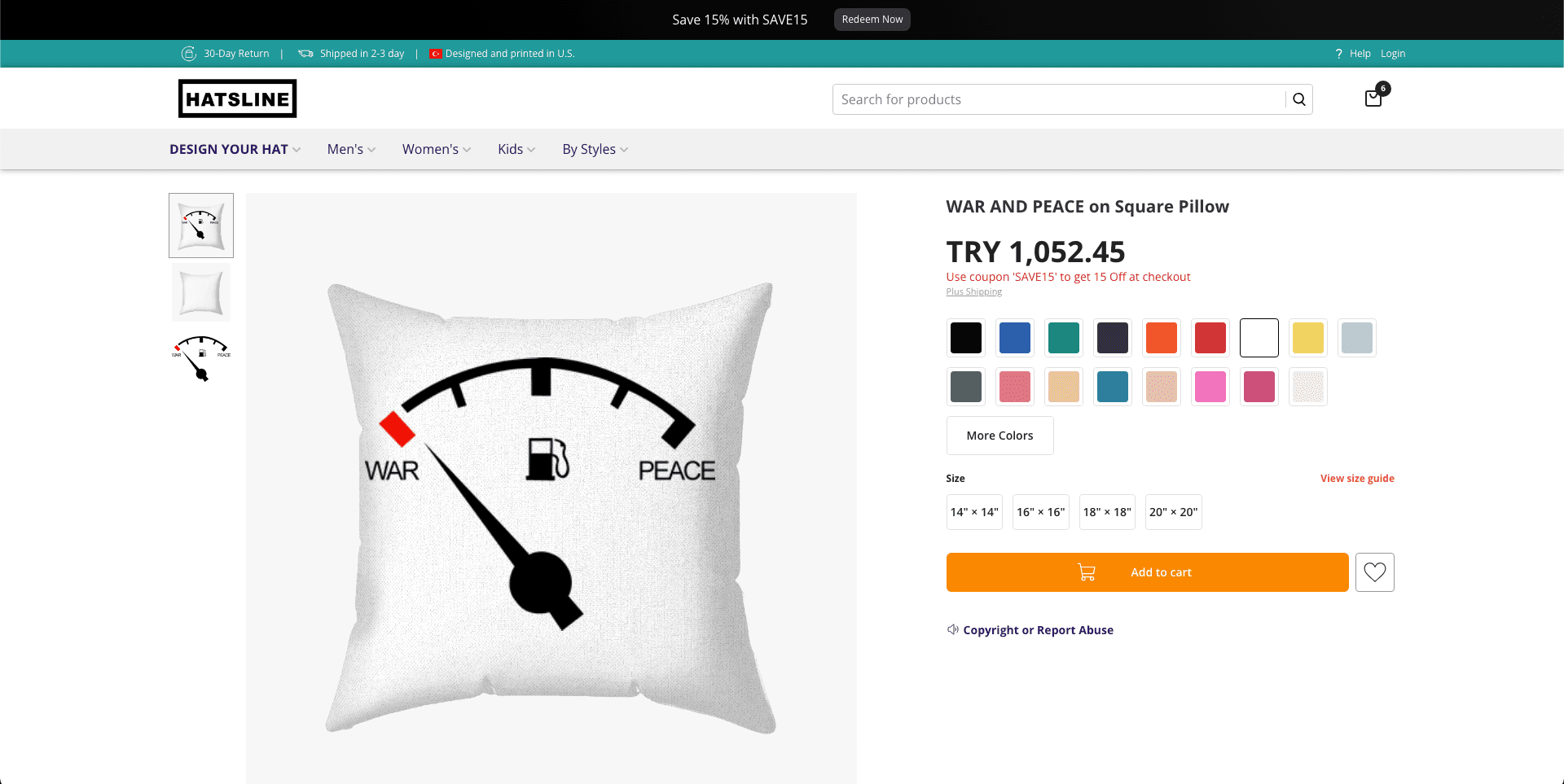Click the 30-Day Return icon
The width and height of the screenshot is (1564, 784).
(x=189, y=53)
